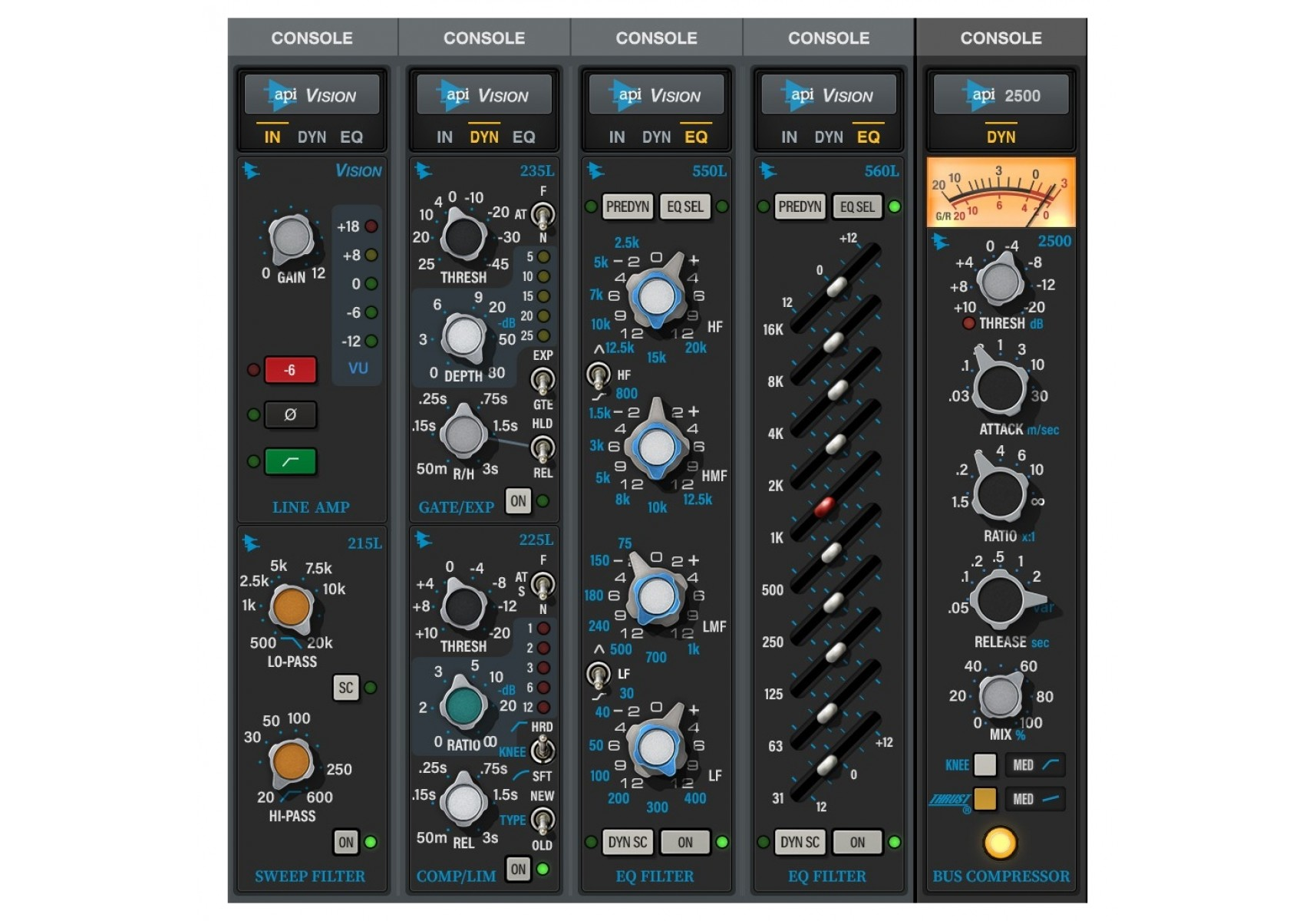Click the 2500 MIX % knob
The width and height of the screenshot is (1316, 921).
(x=1000, y=696)
